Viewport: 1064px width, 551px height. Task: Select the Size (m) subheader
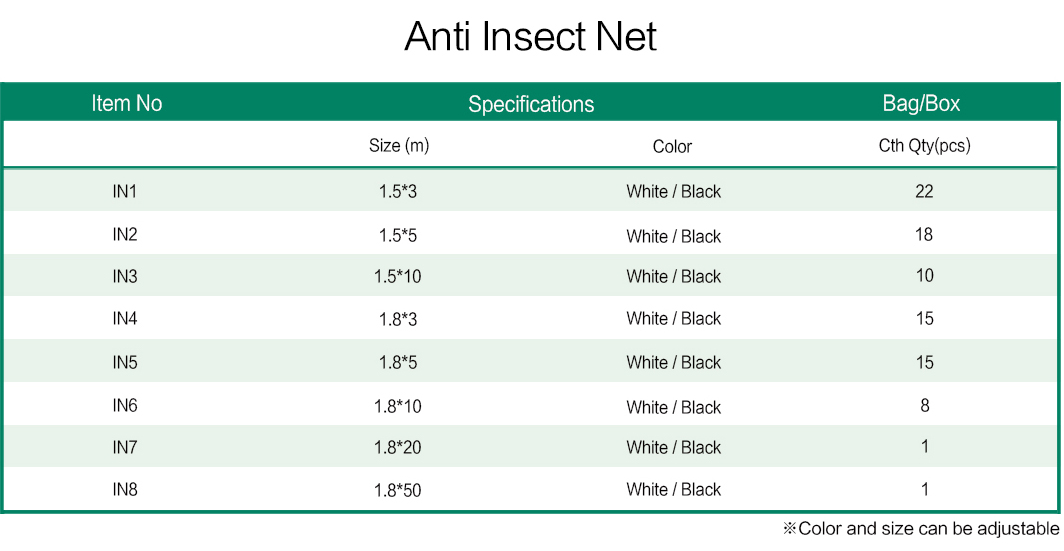[399, 146]
